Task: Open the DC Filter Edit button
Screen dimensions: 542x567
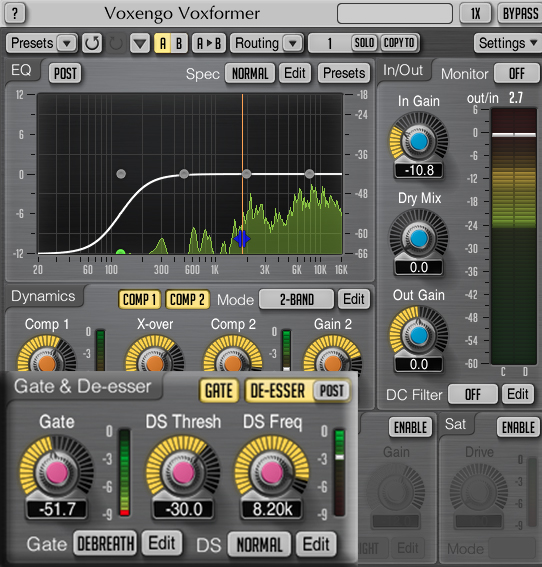Action: [x=518, y=394]
